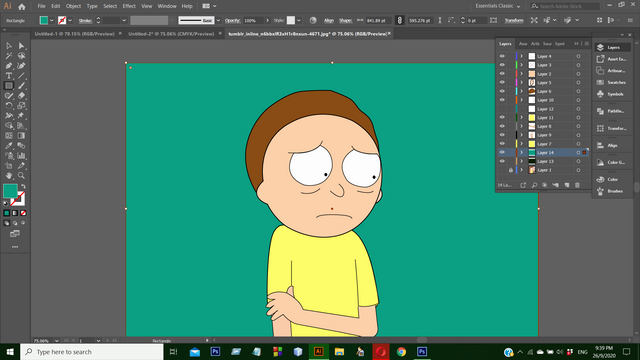The height and width of the screenshot is (360, 640).
Task: Click the green Fill color box in toolbox
Action: tap(10, 191)
